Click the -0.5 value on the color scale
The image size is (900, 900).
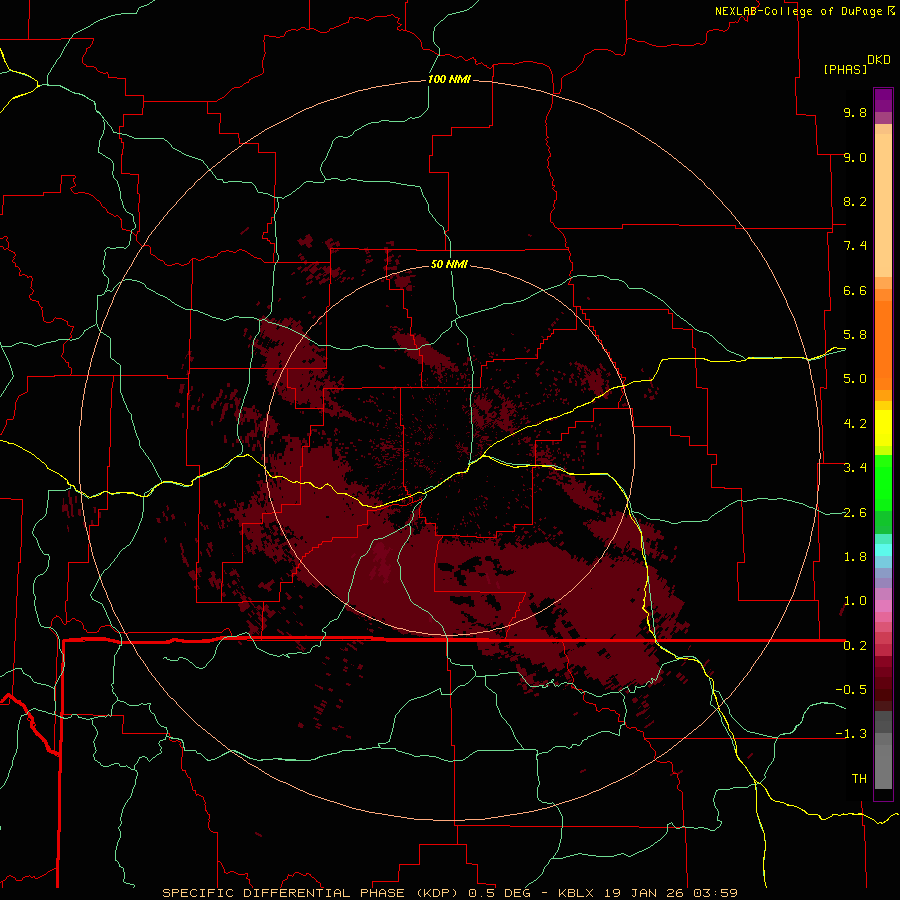click(851, 690)
